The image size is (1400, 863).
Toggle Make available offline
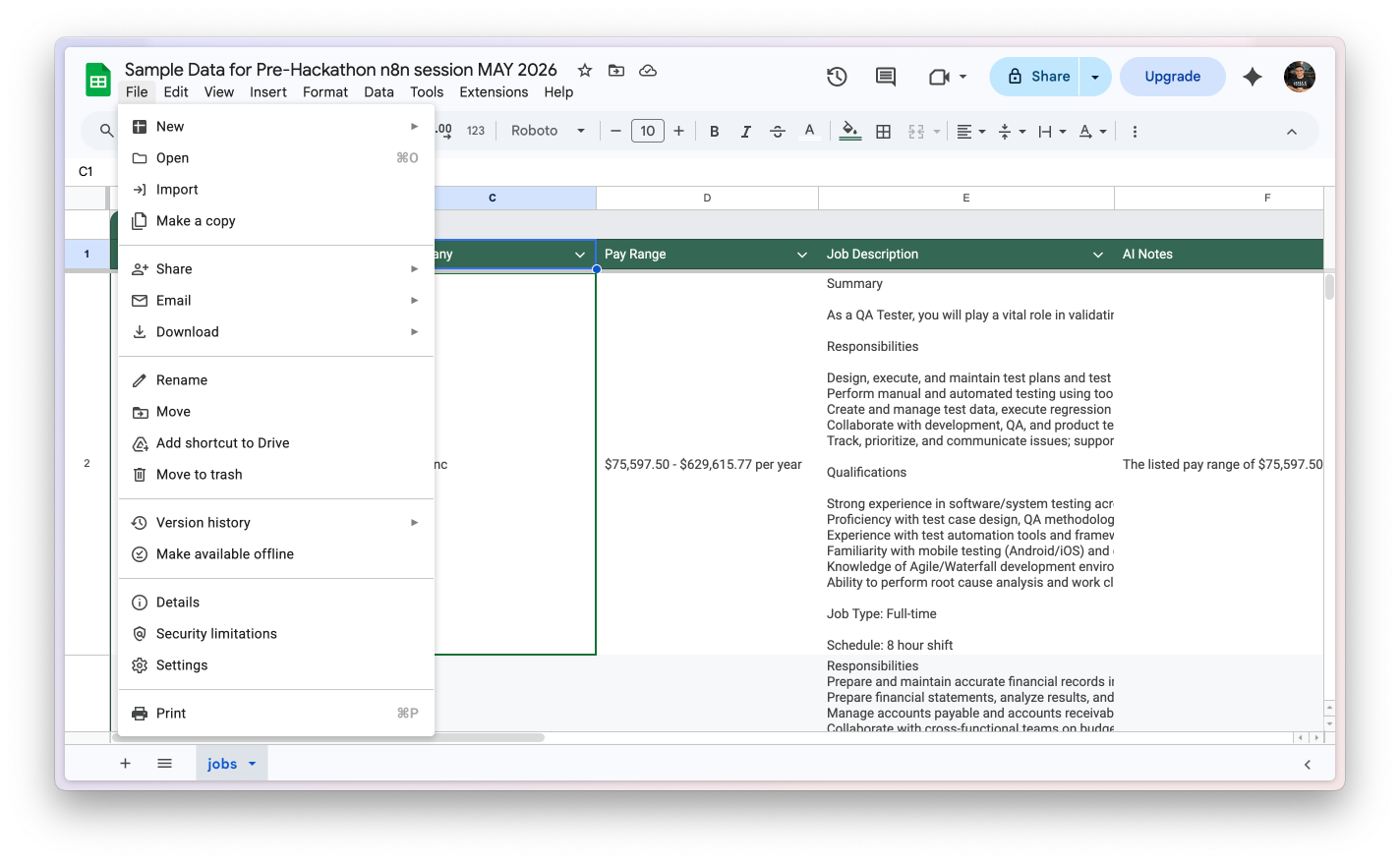[276, 554]
